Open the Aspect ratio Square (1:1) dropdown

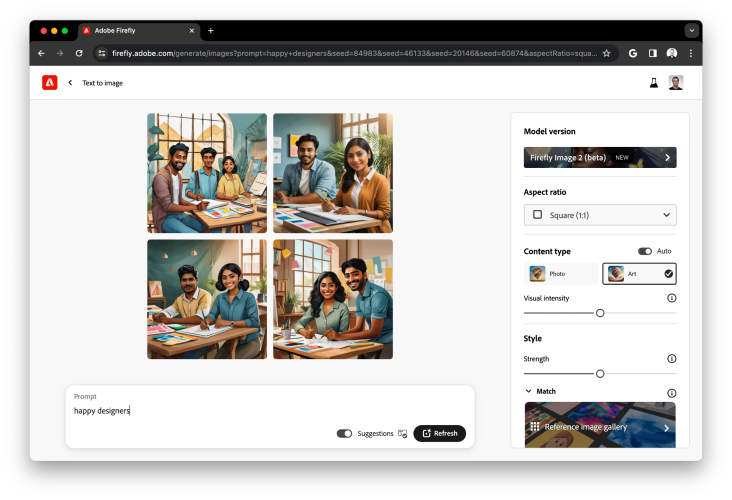(600, 215)
